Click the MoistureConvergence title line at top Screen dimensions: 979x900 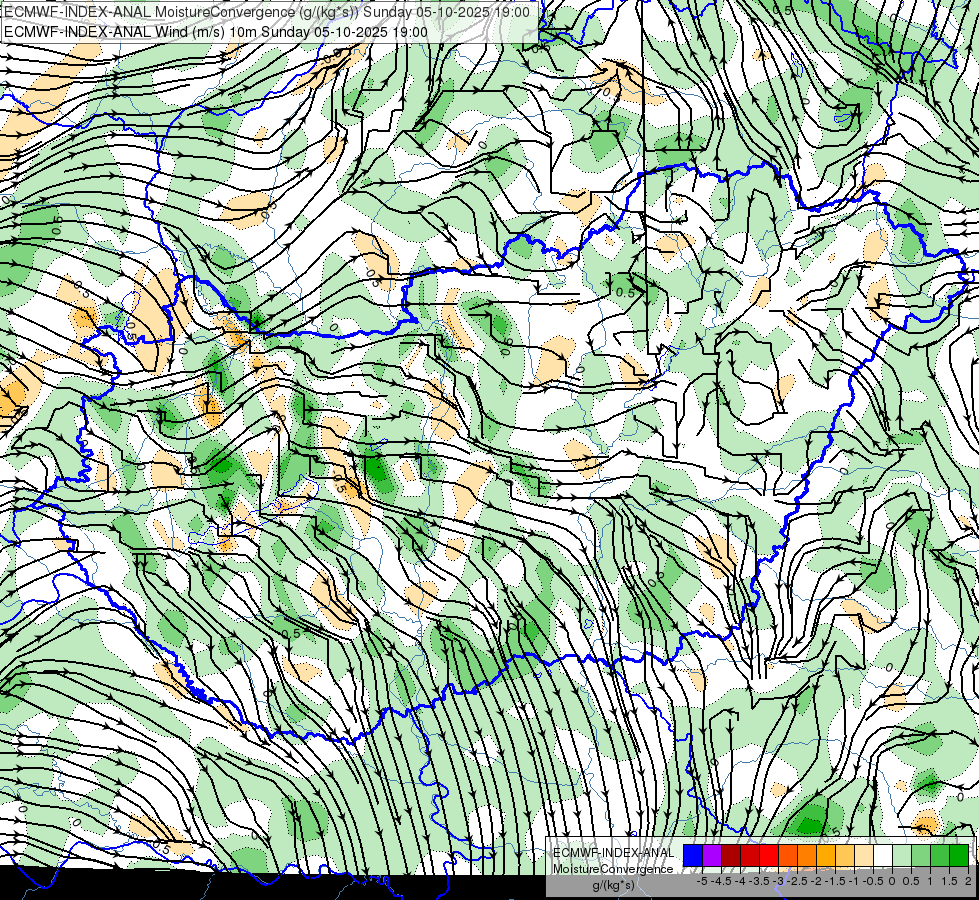pyautogui.click(x=267, y=11)
